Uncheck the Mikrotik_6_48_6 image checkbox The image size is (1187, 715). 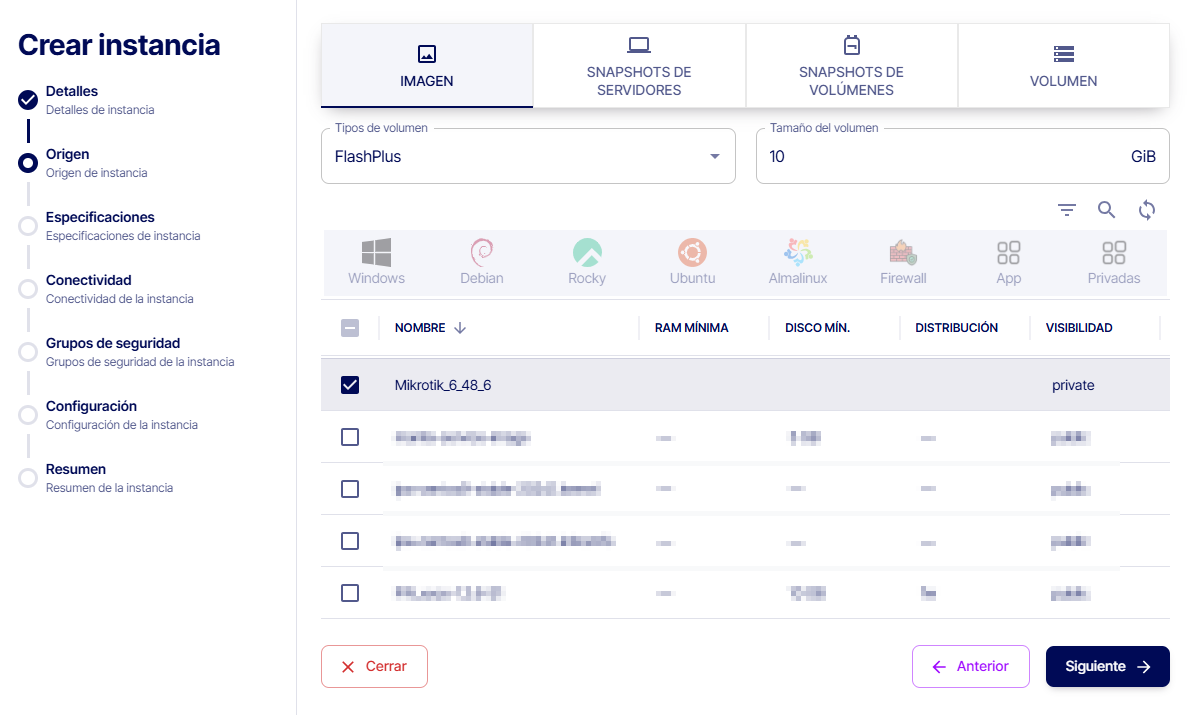pos(350,385)
